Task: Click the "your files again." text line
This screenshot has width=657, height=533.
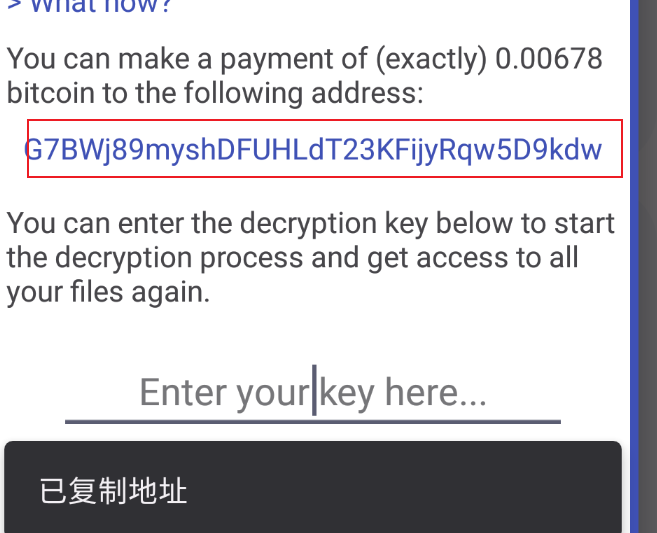Action: 108,292
